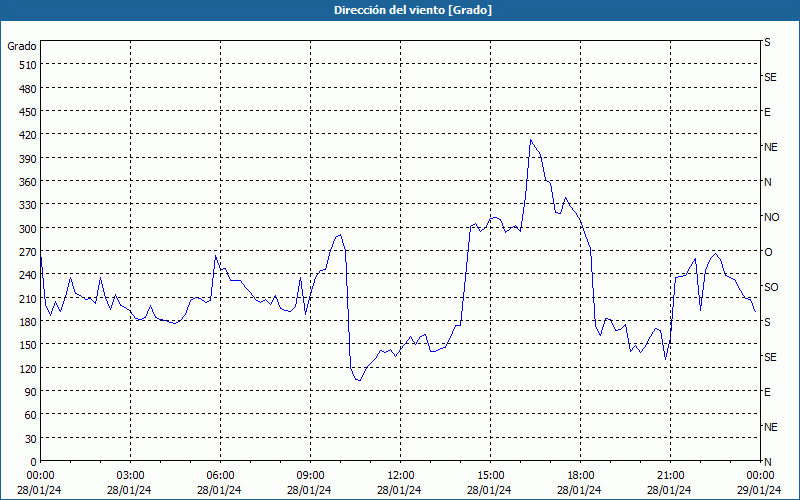Select the 18:00 x-axis time label
Screen dimensions: 800x500
click(x=581, y=476)
